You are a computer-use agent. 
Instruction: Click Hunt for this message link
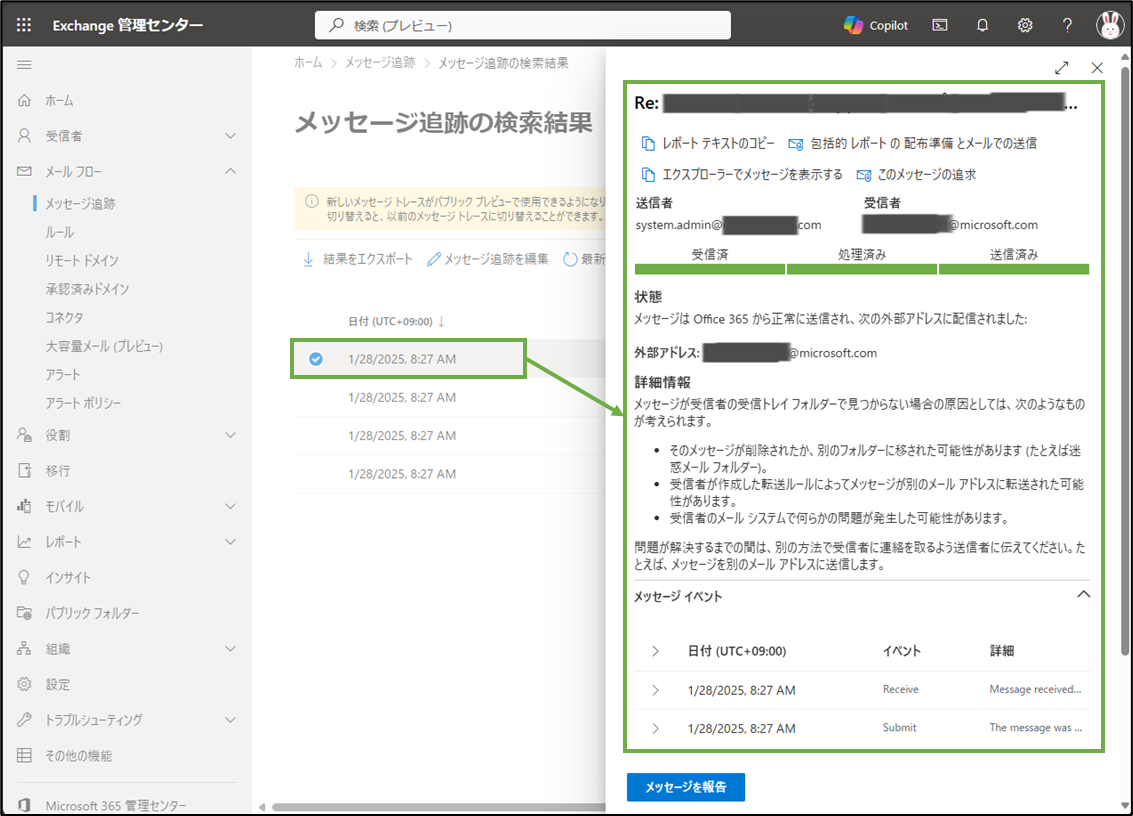coord(916,174)
